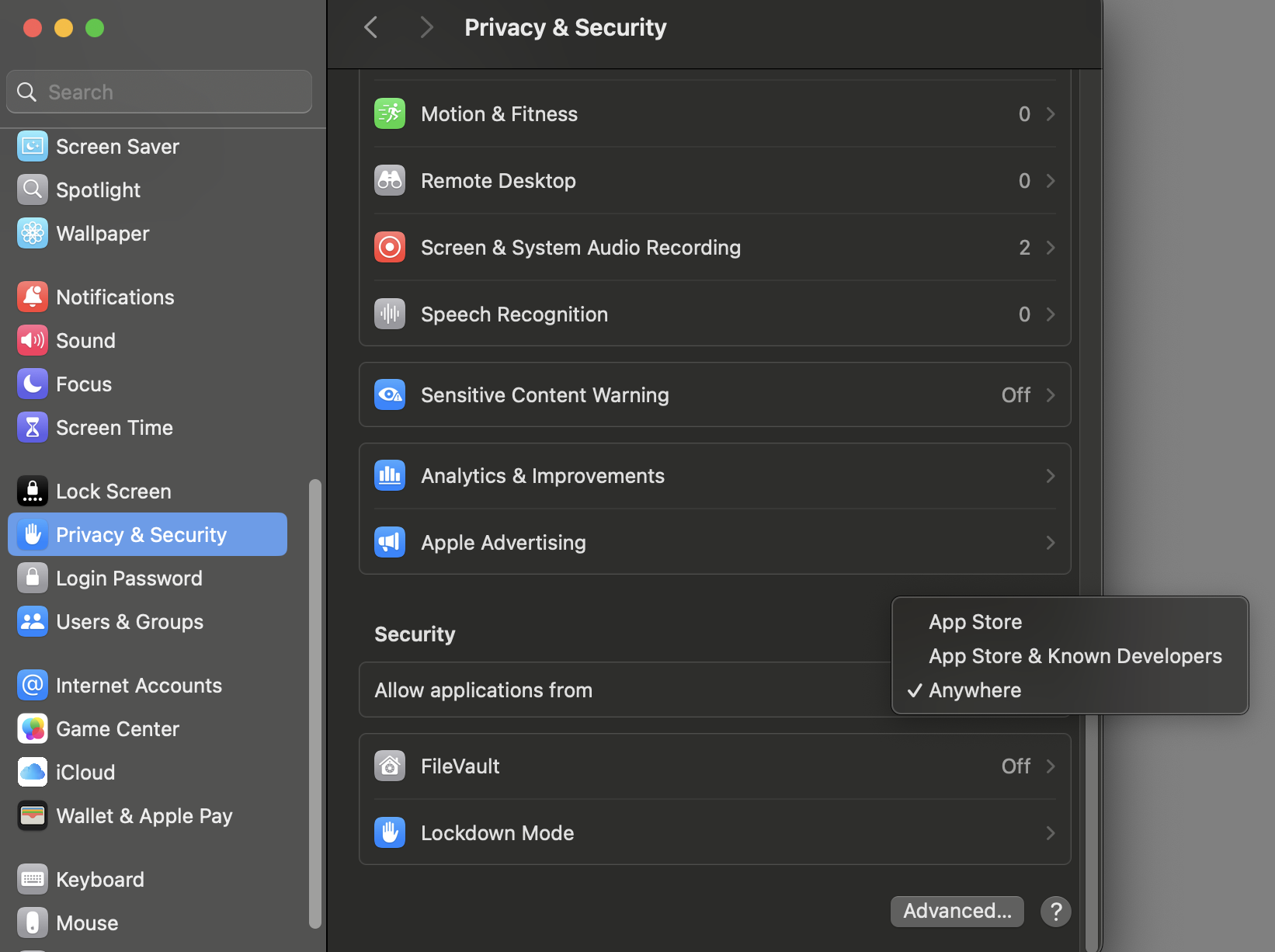The height and width of the screenshot is (952, 1275).
Task: Expand Motion & Fitness chevron
Action: pyautogui.click(x=1051, y=113)
